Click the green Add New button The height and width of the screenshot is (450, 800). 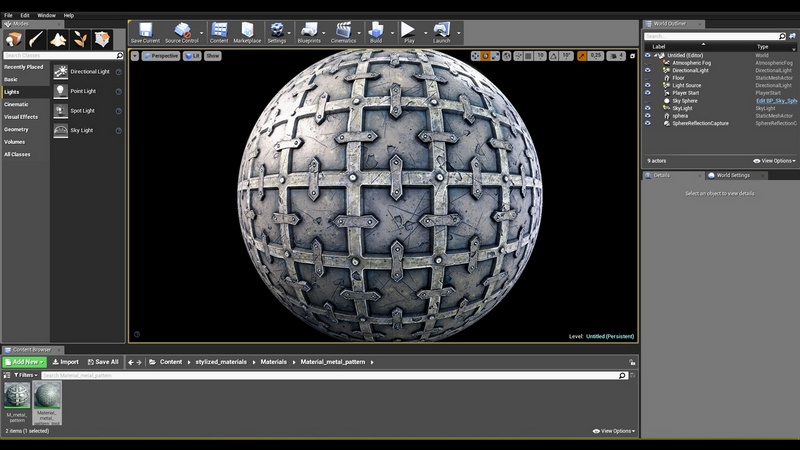(23, 362)
